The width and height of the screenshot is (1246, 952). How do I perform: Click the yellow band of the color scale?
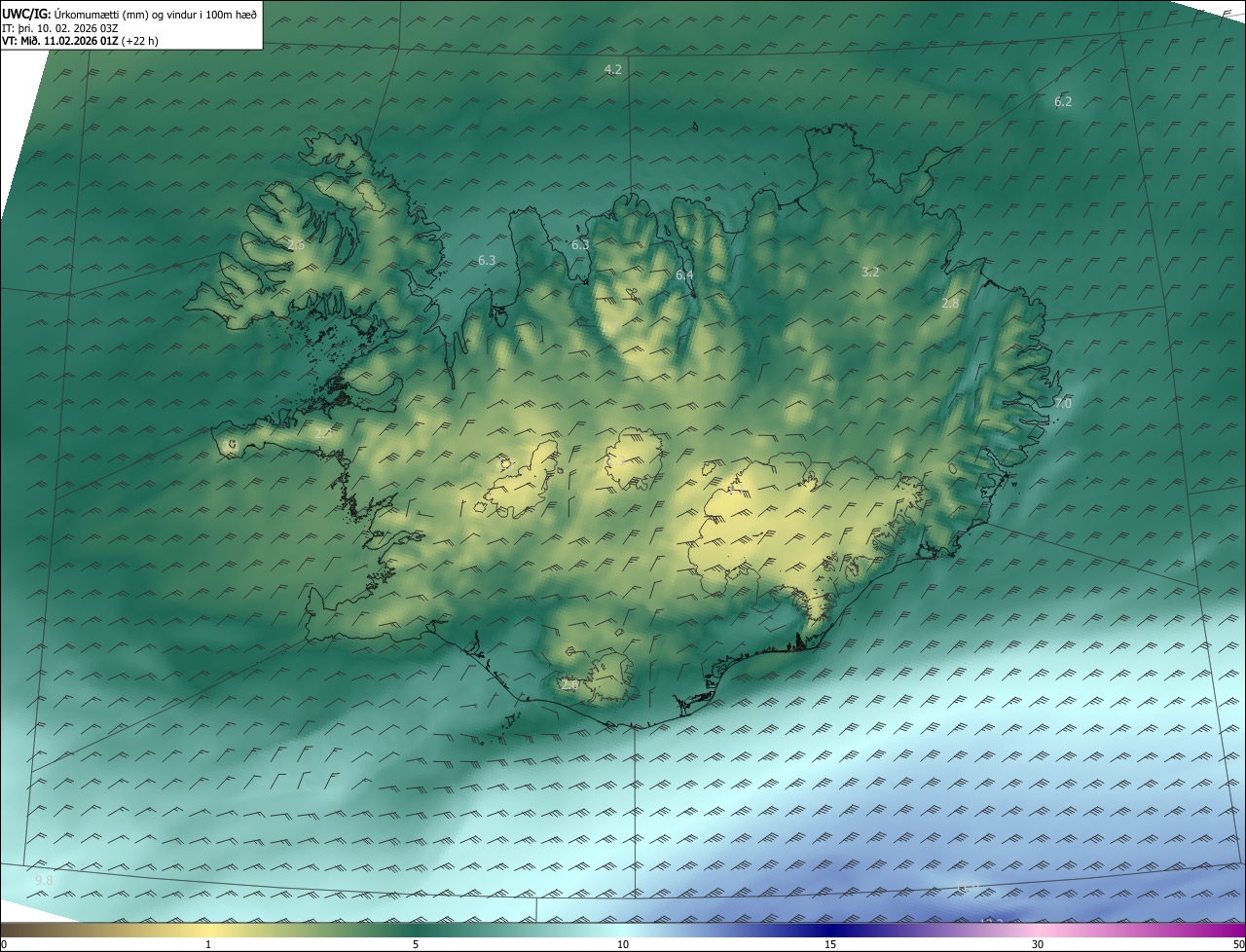pos(209,930)
